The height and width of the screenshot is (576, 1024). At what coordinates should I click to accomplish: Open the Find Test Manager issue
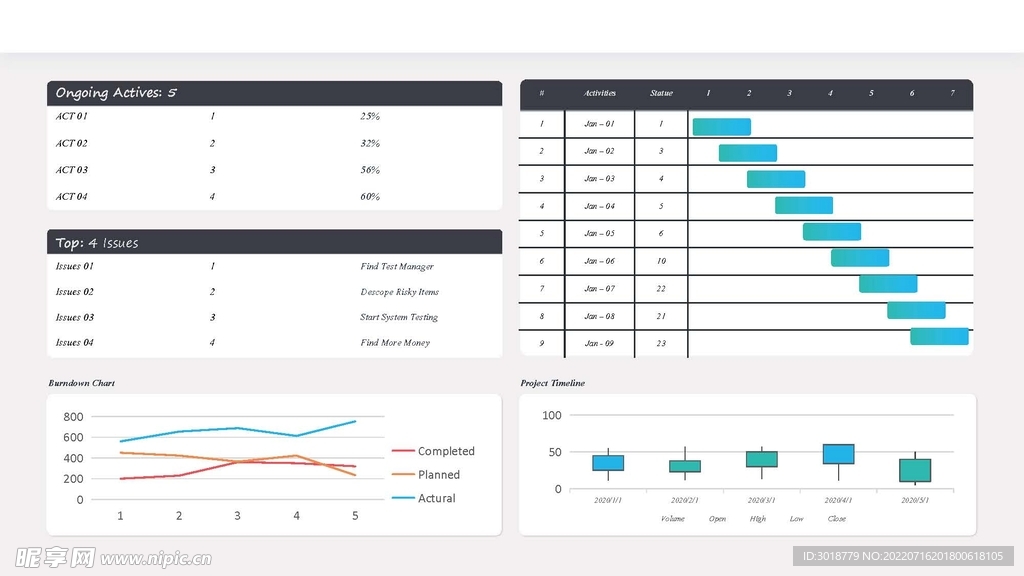pos(397,267)
